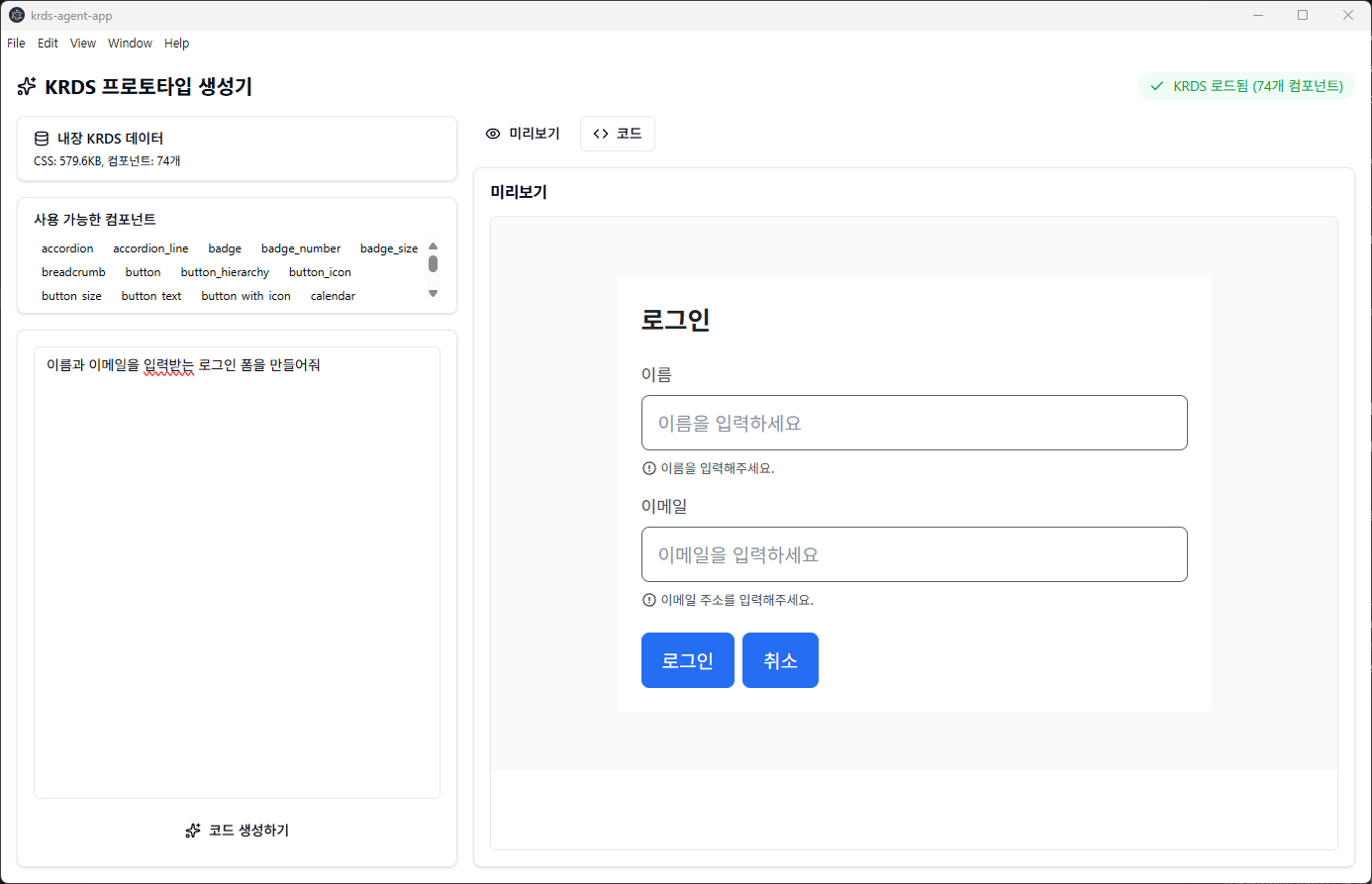The width and height of the screenshot is (1372, 884).
Task: Click the checkmark icon in KRDS 로드됨 badge
Action: (1156, 86)
